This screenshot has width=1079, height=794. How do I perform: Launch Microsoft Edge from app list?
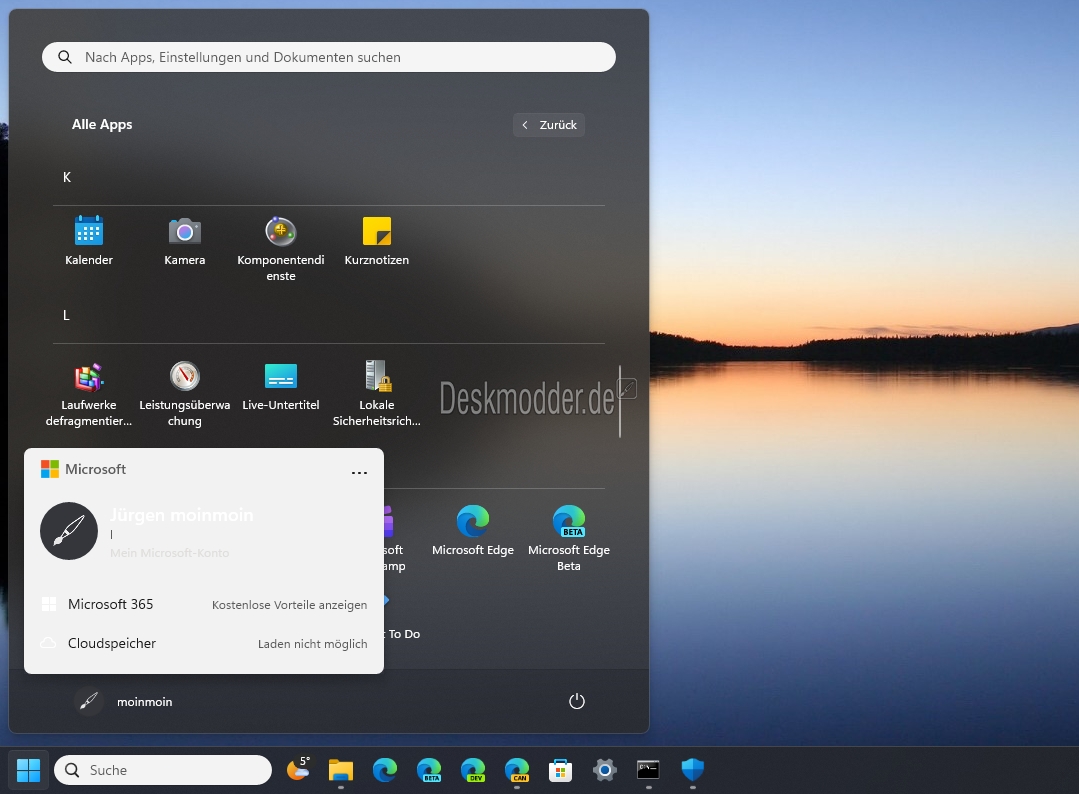click(473, 531)
